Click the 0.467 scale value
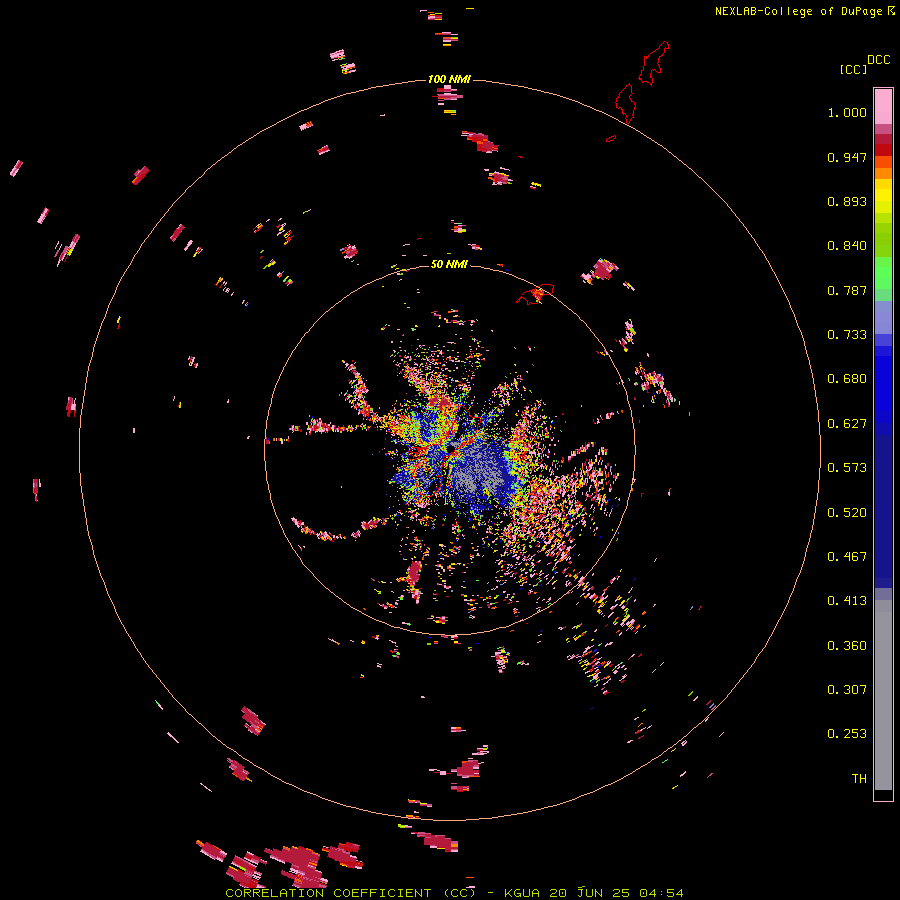Screen dimensions: 900x900 pyautogui.click(x=847, y=557)
